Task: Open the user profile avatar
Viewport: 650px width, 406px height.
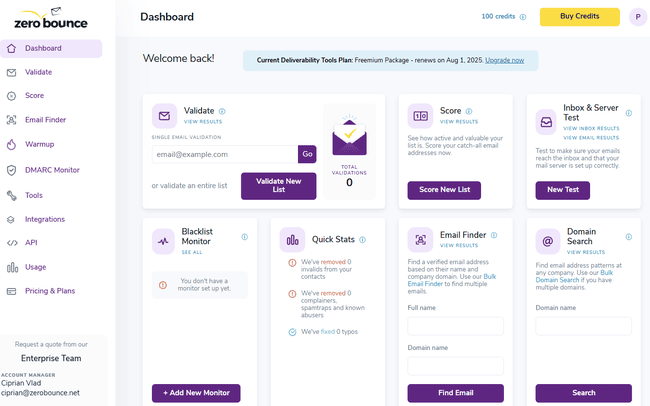Action: tap(637, 17)
